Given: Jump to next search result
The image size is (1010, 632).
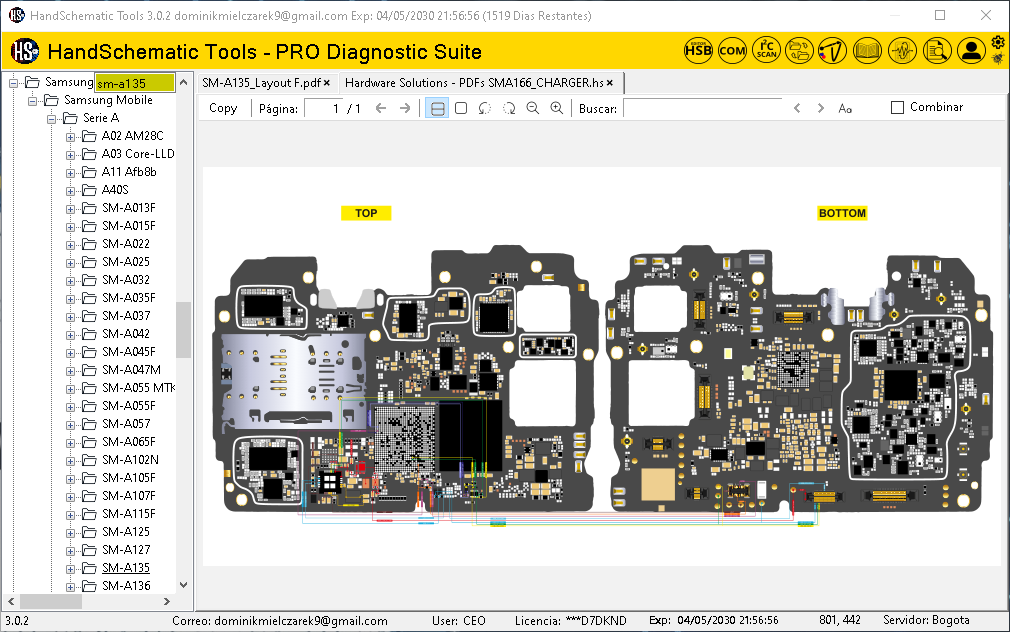Looking at the screenshot, I should 821,108.
